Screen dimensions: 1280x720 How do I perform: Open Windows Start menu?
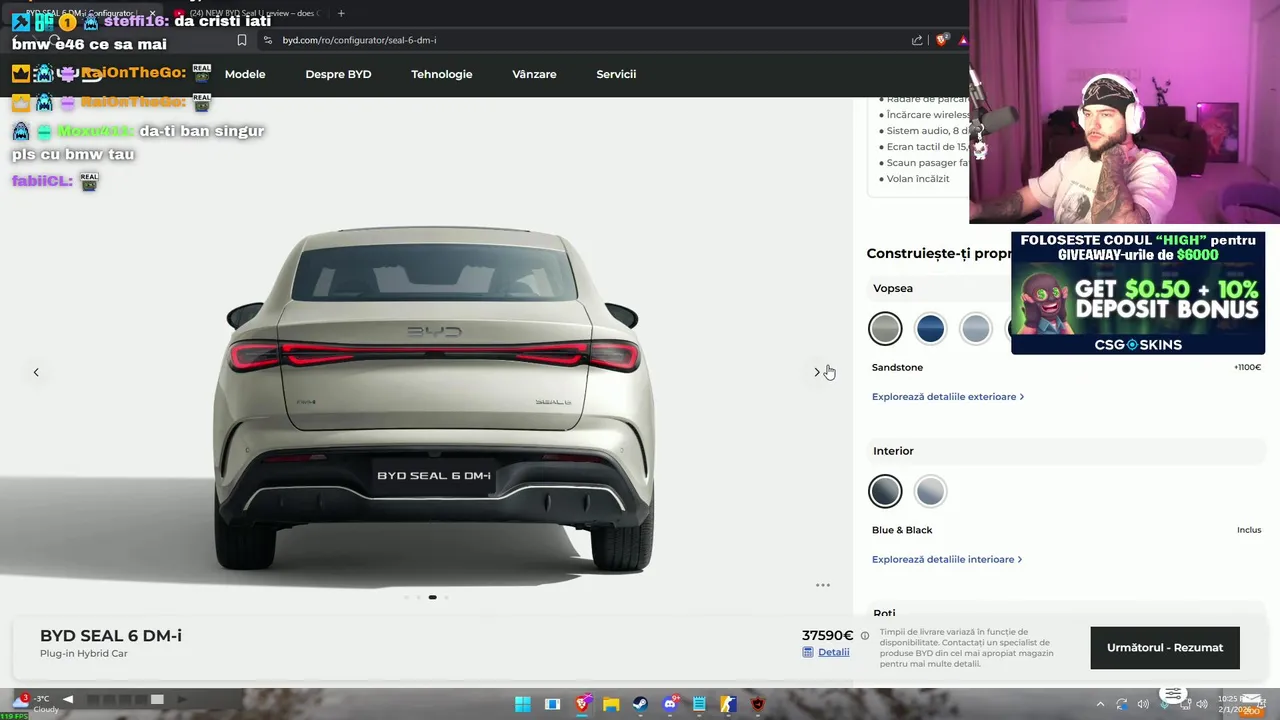(523, 704)
